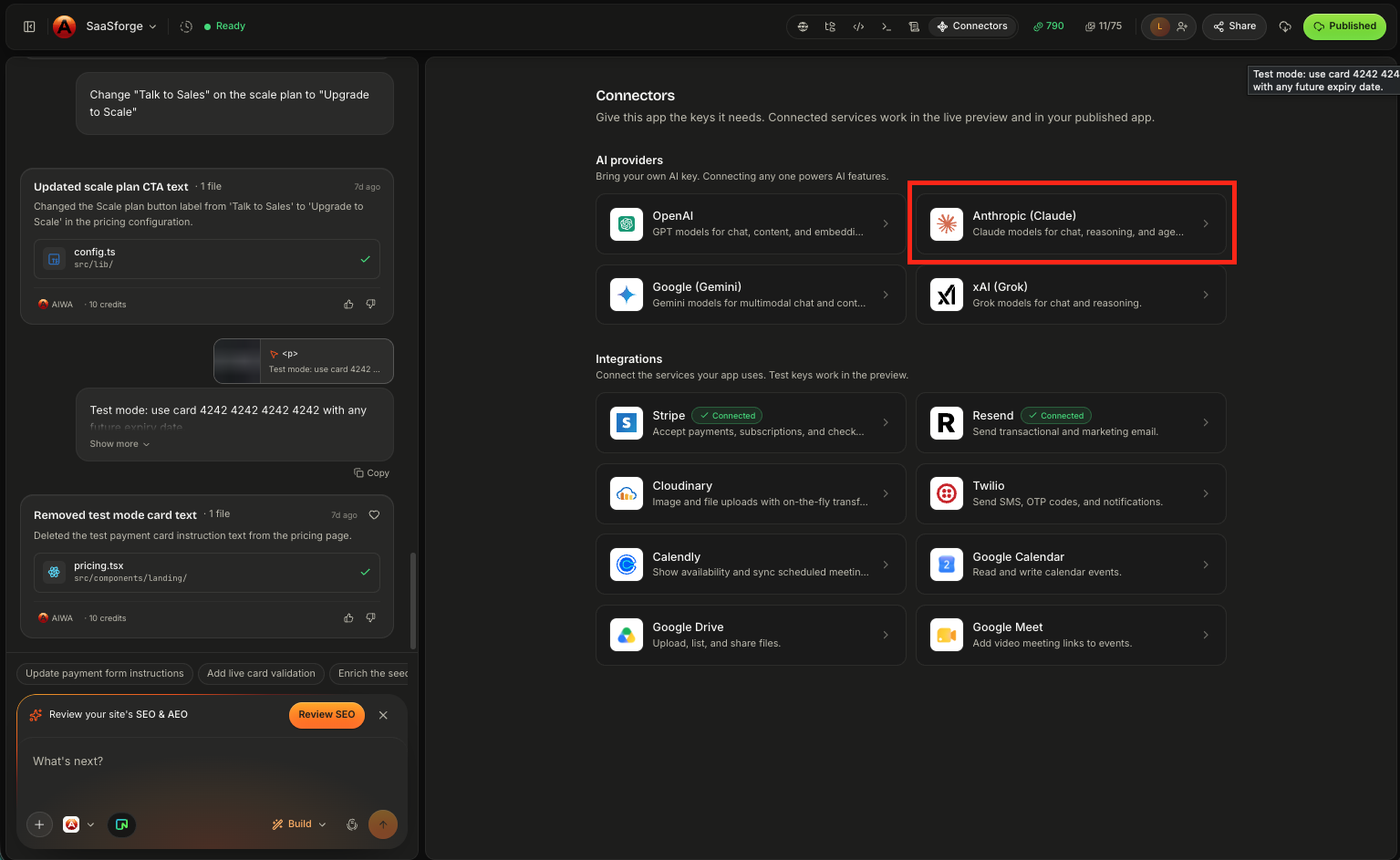Click the Share button
1400x860 pixels.
pyautogui.click(x=1235, y=26)
